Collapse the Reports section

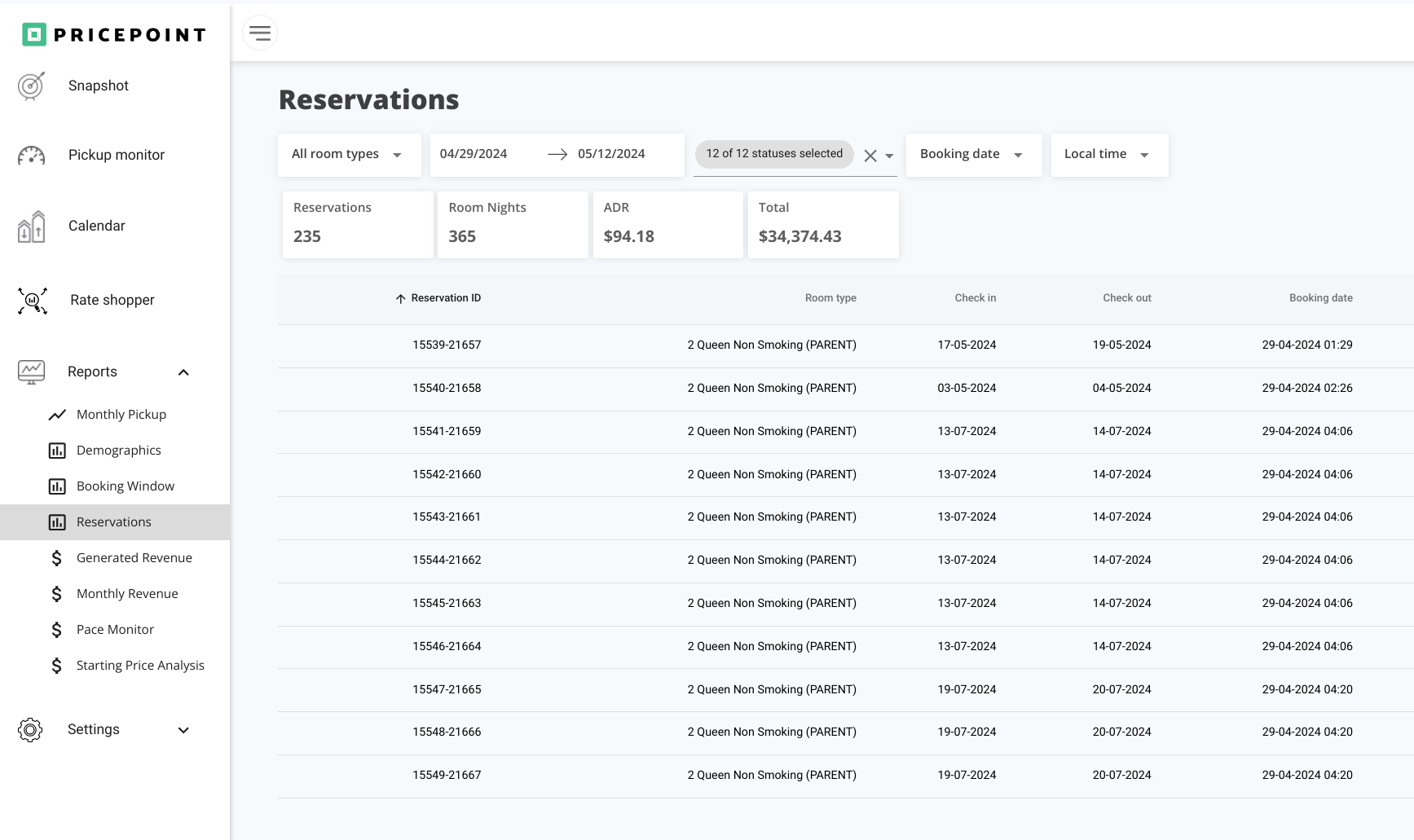click(x=183, y=372)
